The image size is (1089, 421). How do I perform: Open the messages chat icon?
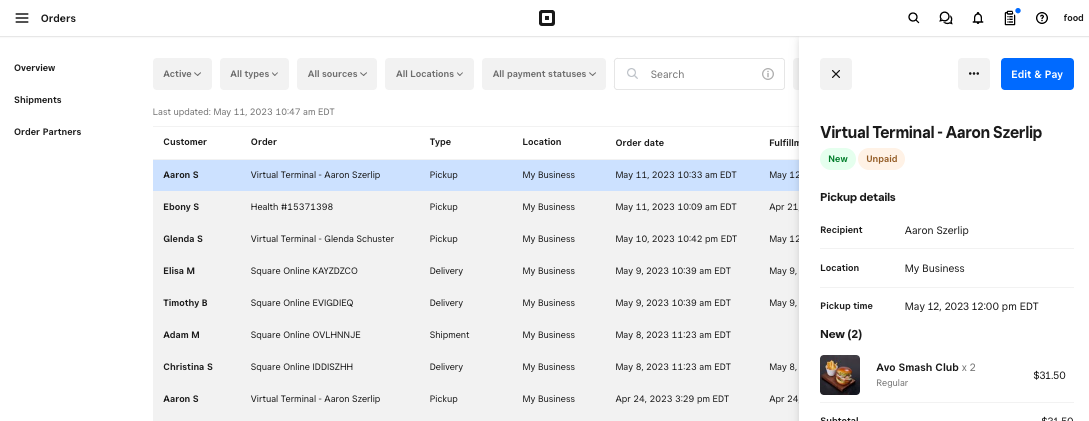[945, 18]
